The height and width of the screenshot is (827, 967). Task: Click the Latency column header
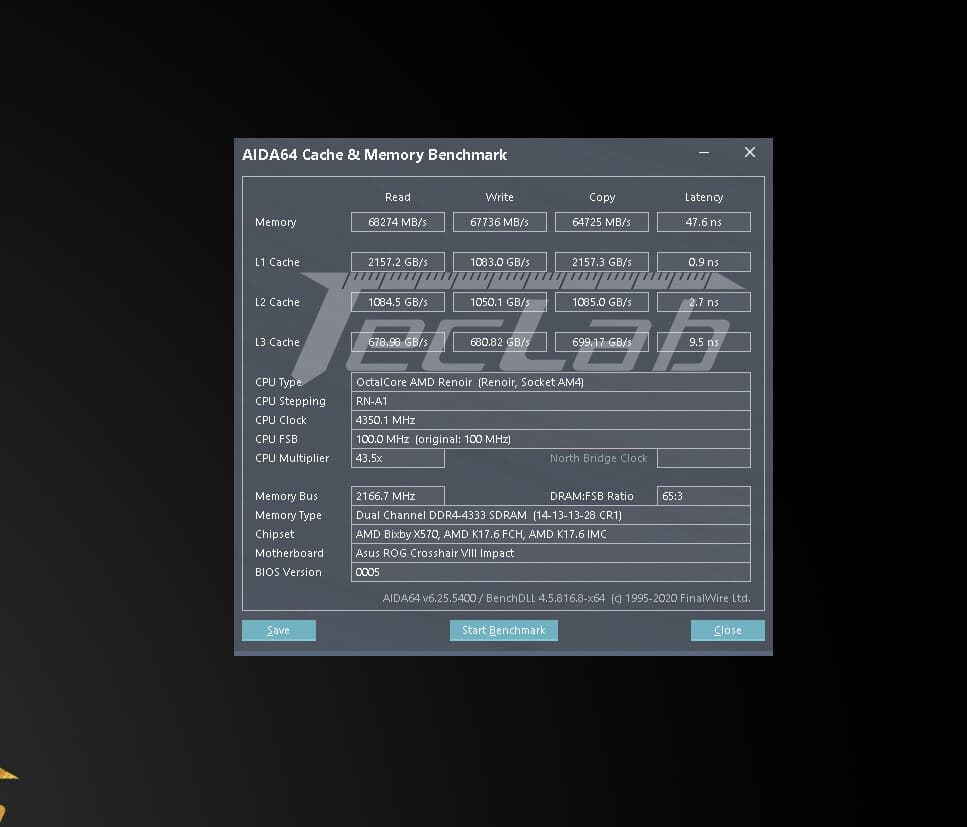pos(704,197)
